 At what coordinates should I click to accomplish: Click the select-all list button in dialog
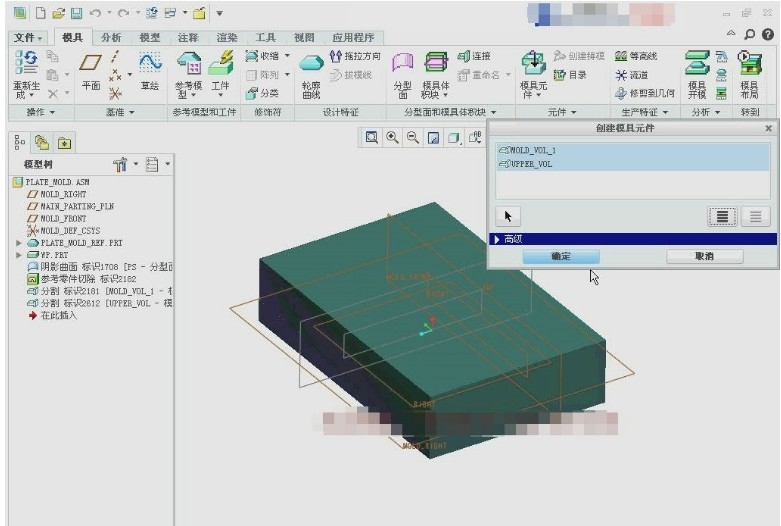click(722, 217)
